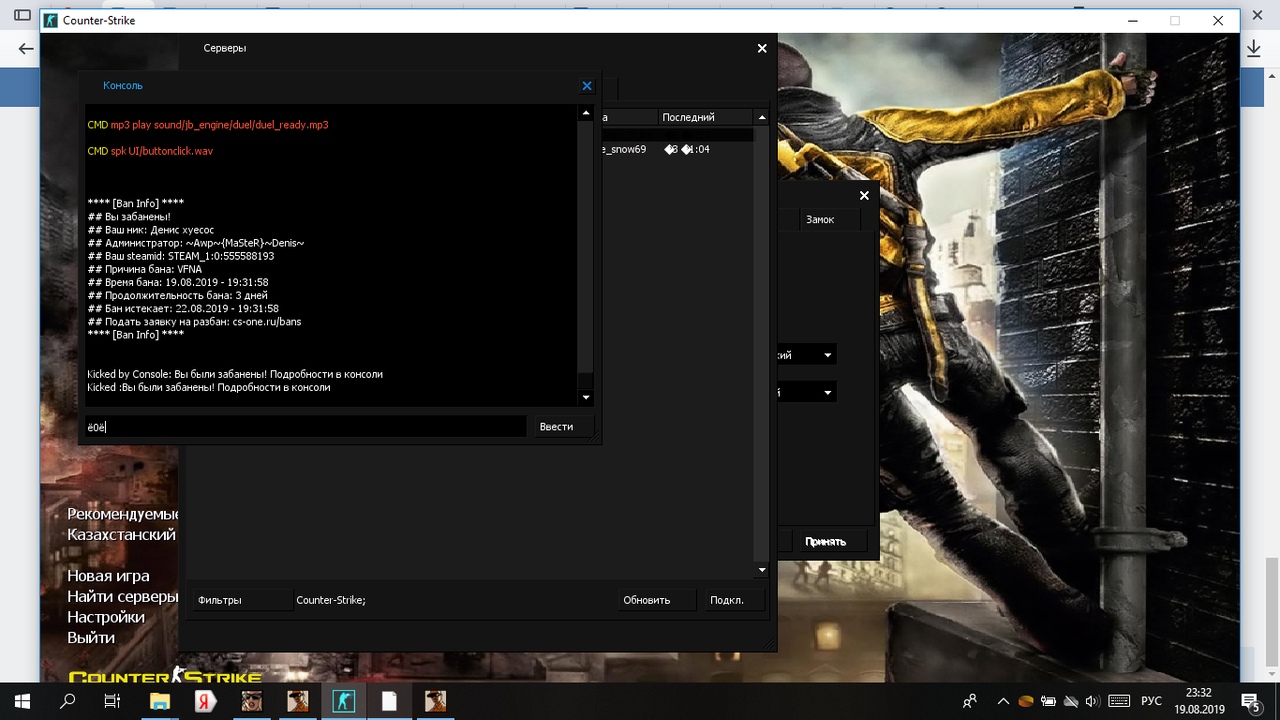
Task: Click the server list scrollbar down arrow
Action: pos(762,570)
